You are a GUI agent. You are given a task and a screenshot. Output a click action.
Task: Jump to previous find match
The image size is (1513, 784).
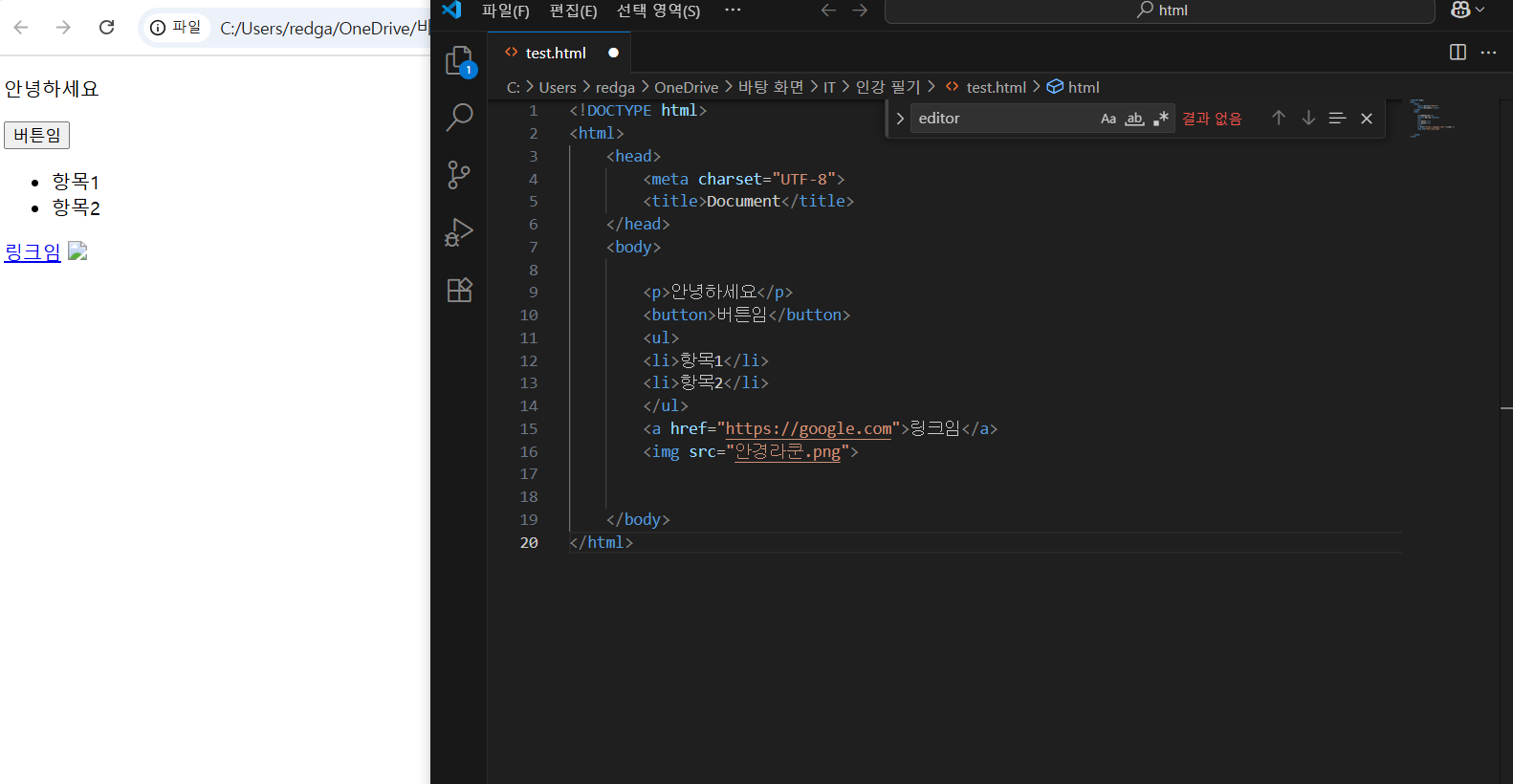1279,118
